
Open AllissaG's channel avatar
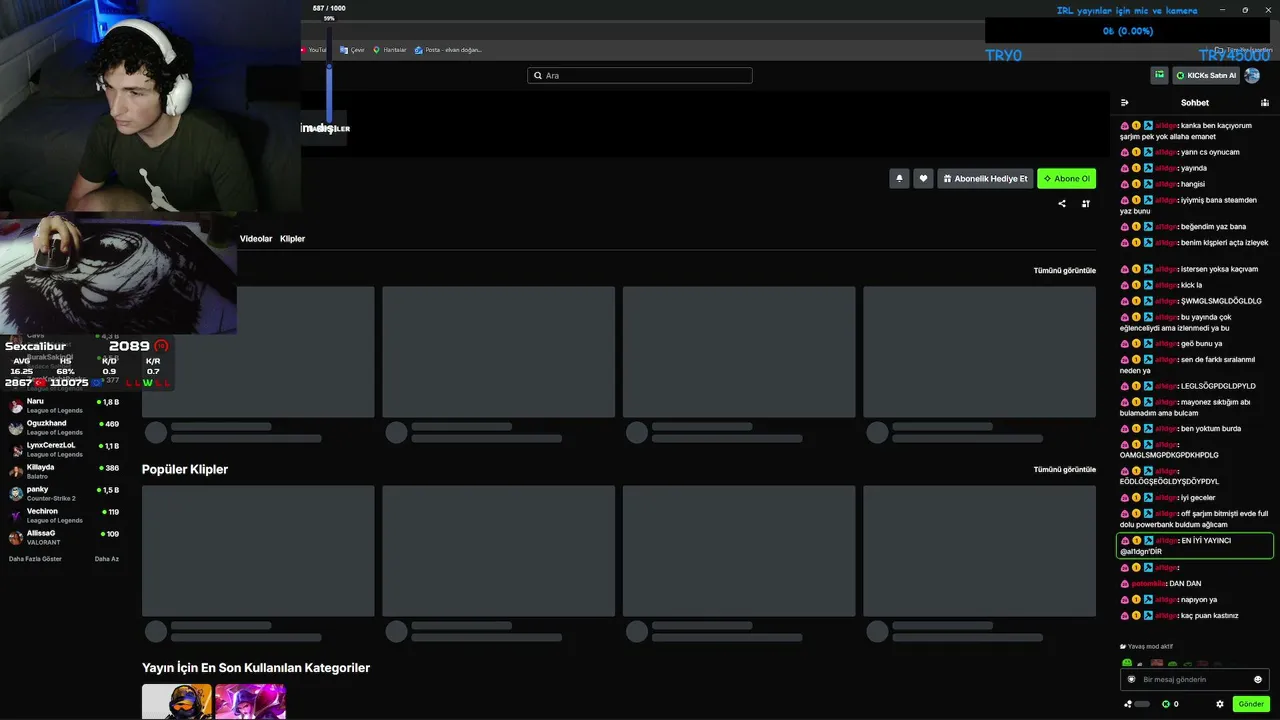16,538
